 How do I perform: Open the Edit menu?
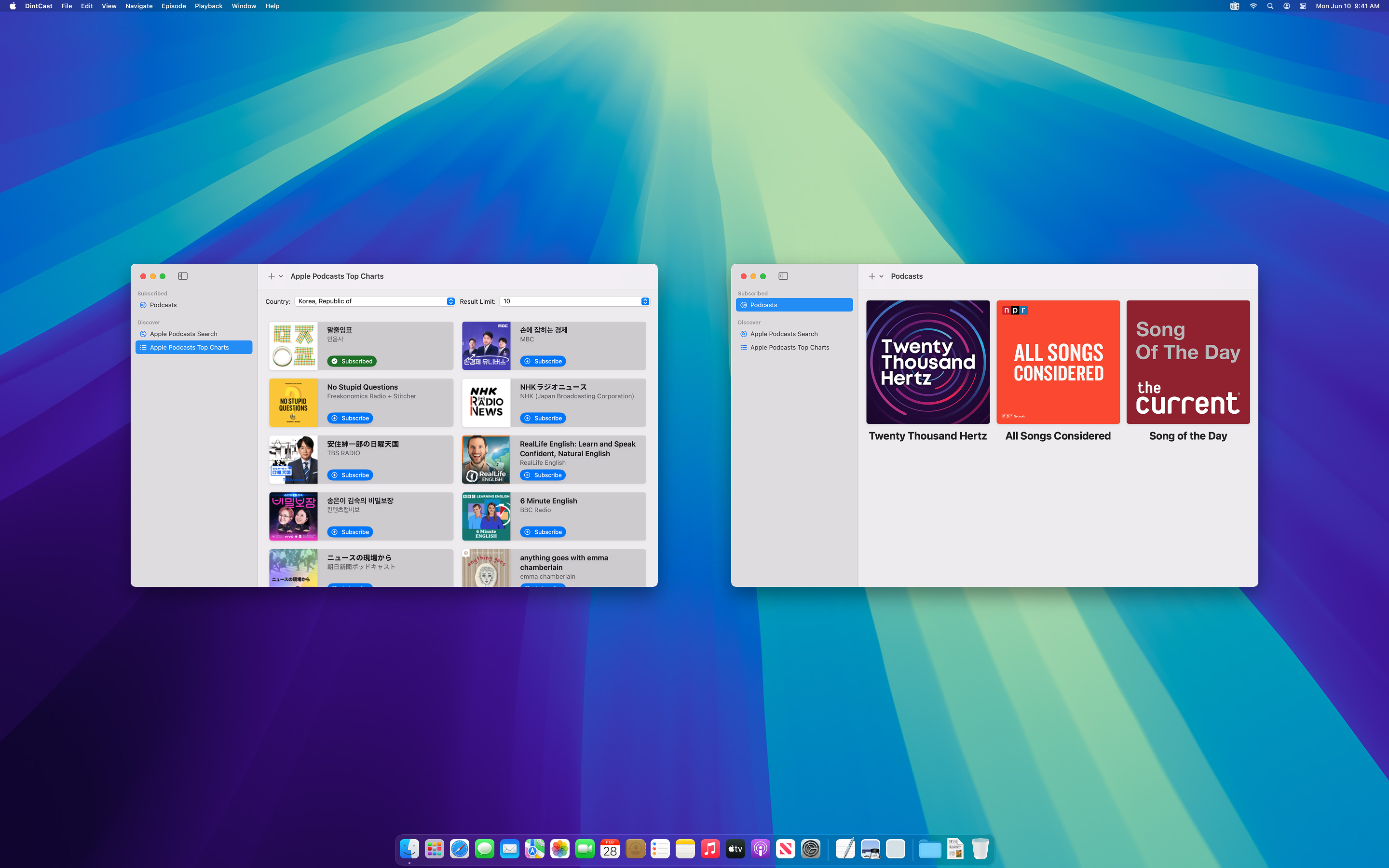pos(87,6)
